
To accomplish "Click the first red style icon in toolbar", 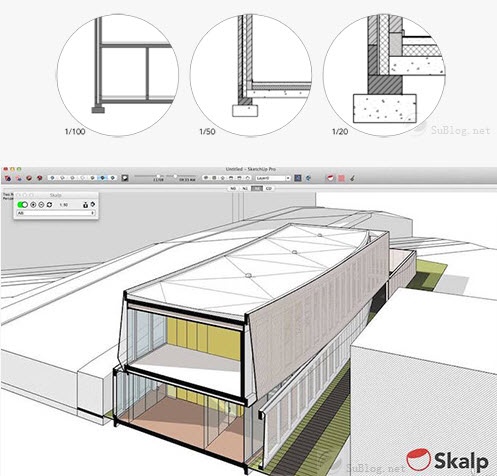I will 7,178.
